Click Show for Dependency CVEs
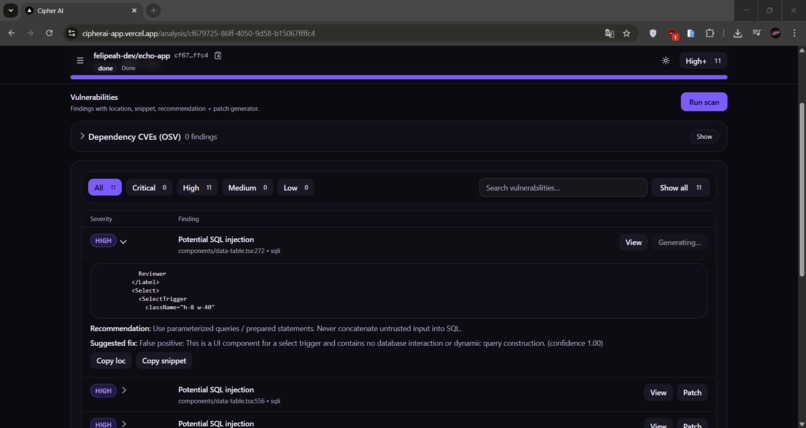Screen dimensions: 806x428 pyautogui.click(x=704, y=137)
